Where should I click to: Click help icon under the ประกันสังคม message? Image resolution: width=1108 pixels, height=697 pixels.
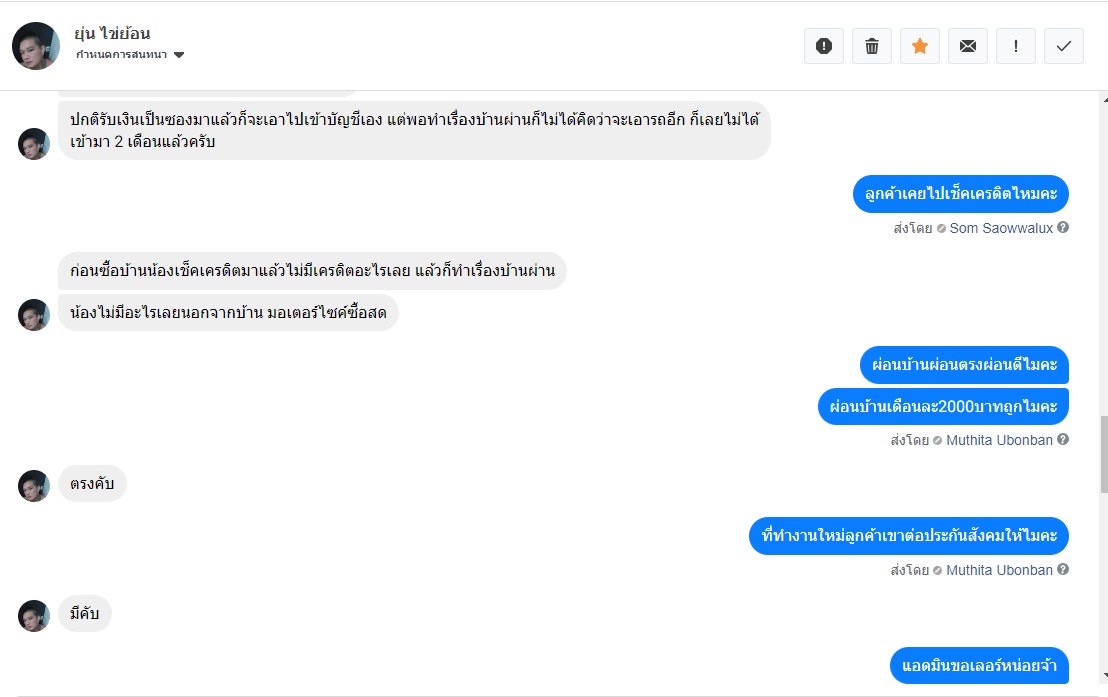1063,569
